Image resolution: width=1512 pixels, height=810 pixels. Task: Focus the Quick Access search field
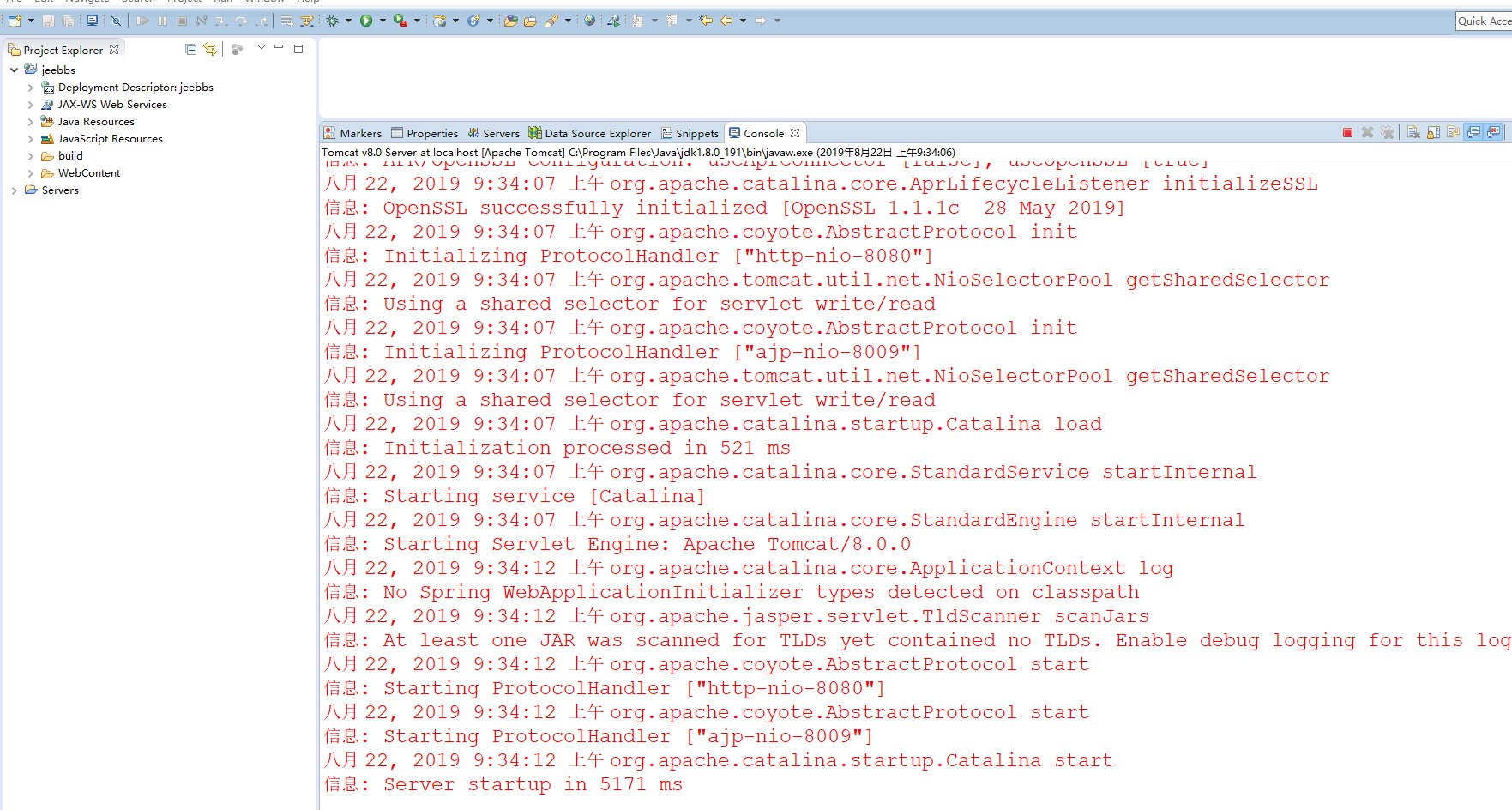coord(1484,21)
